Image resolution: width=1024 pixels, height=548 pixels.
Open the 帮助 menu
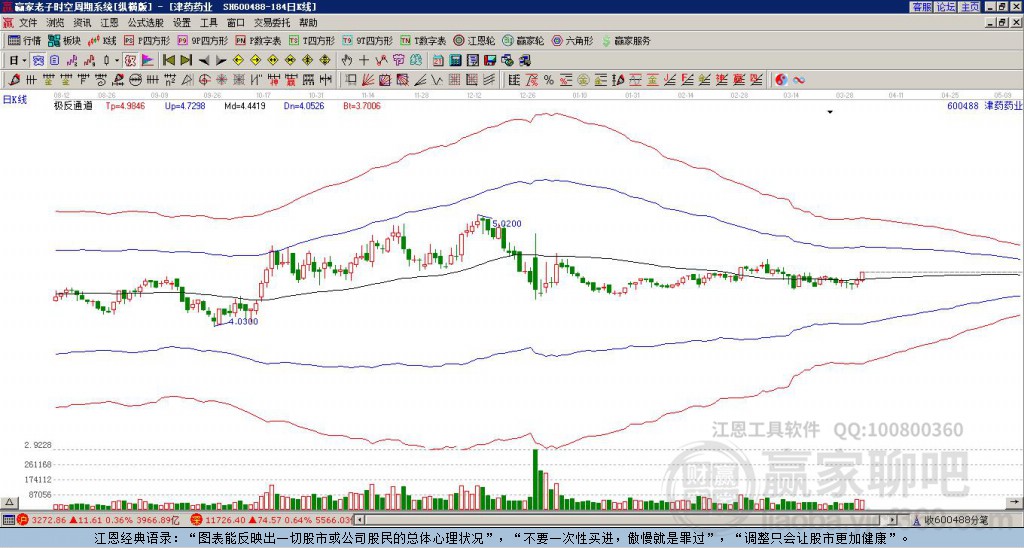click(308, 23)
